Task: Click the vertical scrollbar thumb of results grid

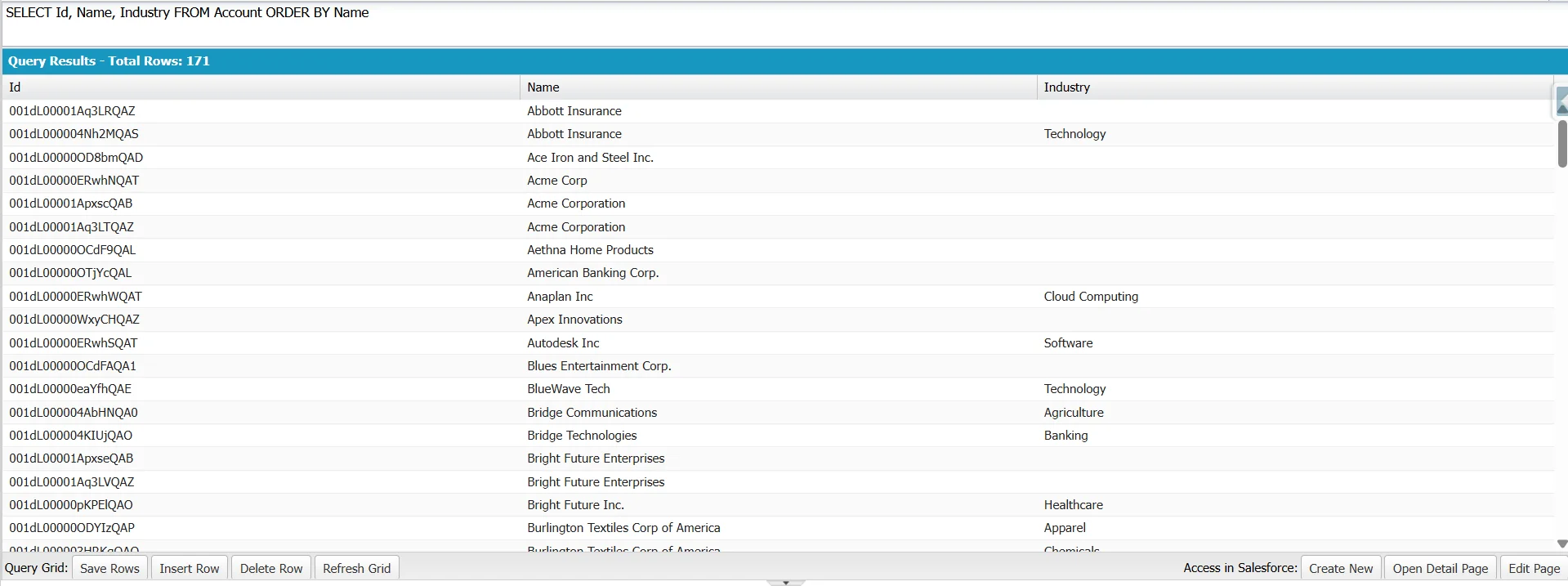Action: point(1562,143)
